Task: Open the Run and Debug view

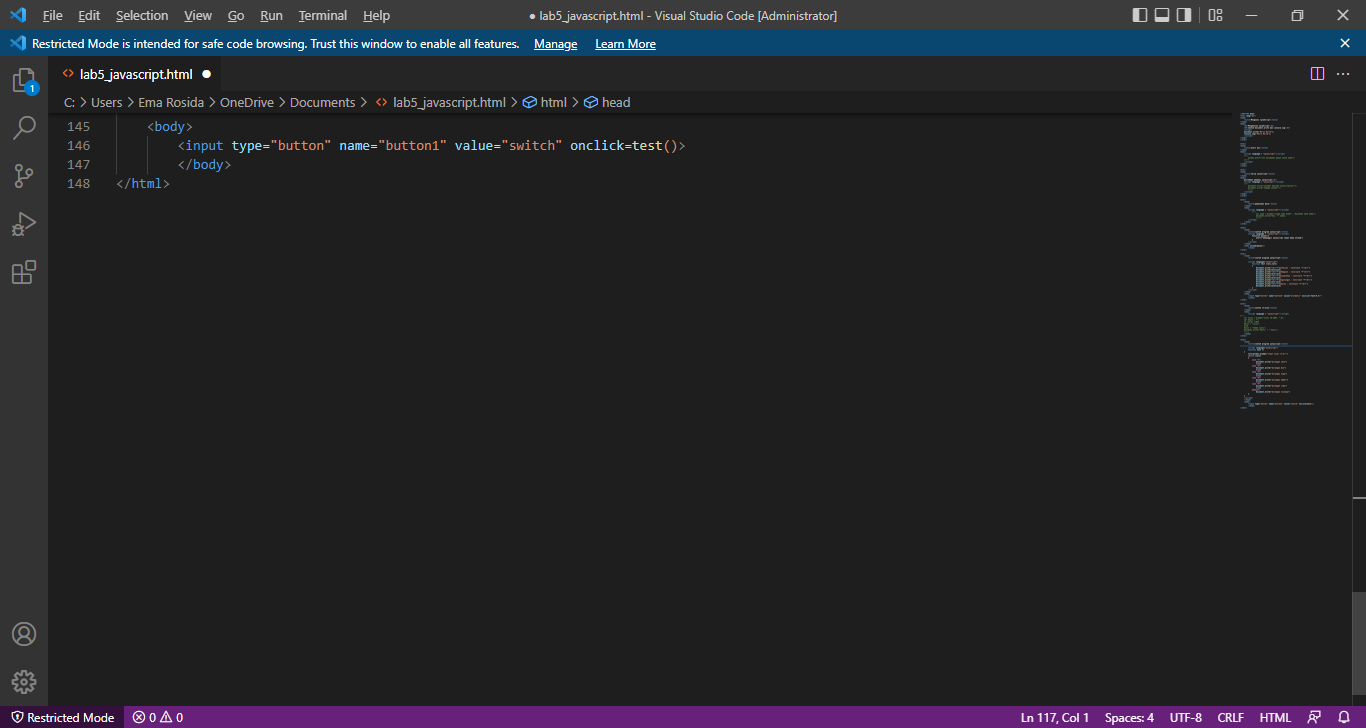Action: (x=24, y=224)
